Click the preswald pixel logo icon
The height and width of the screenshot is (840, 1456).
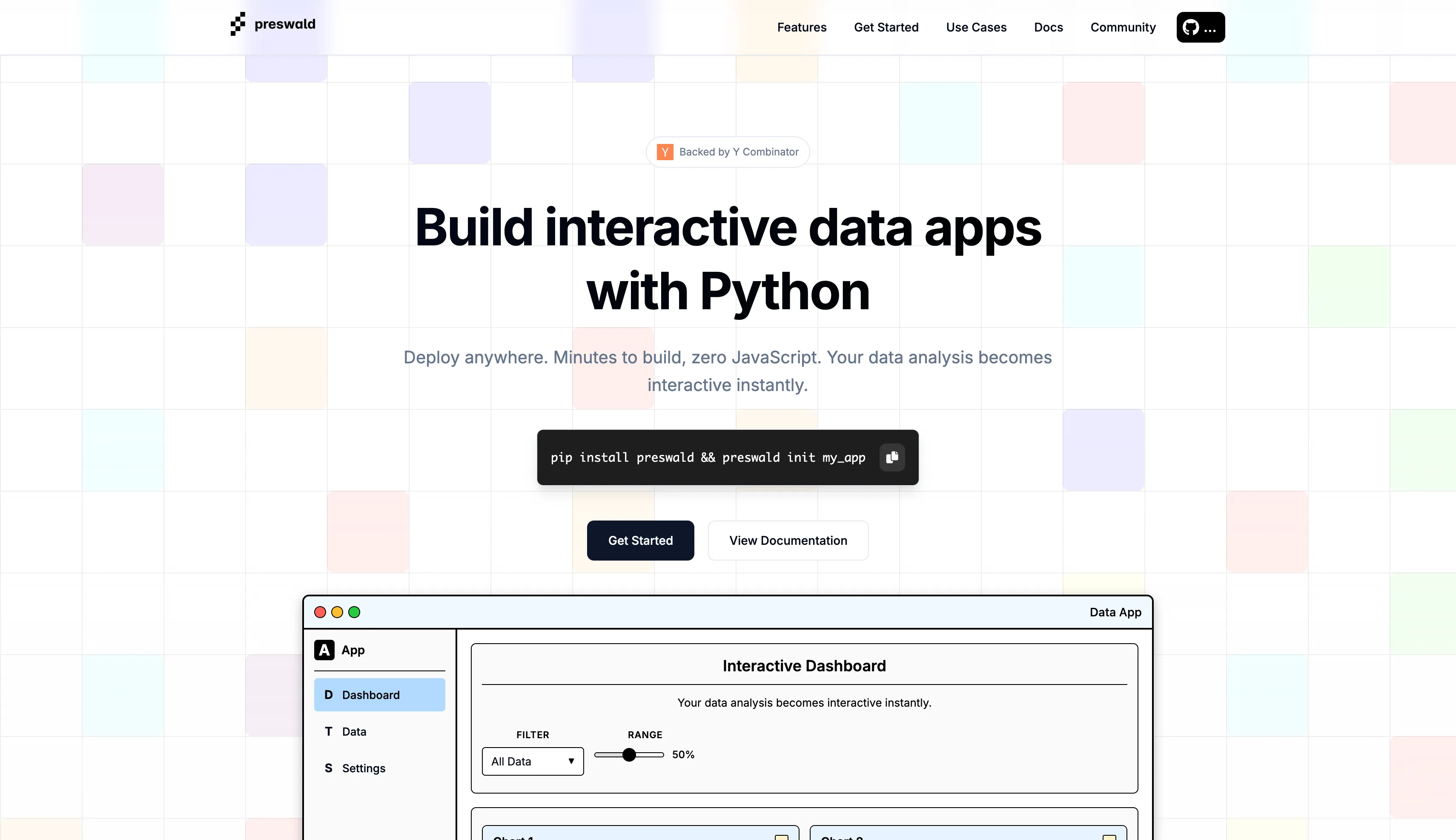[238, 24]
